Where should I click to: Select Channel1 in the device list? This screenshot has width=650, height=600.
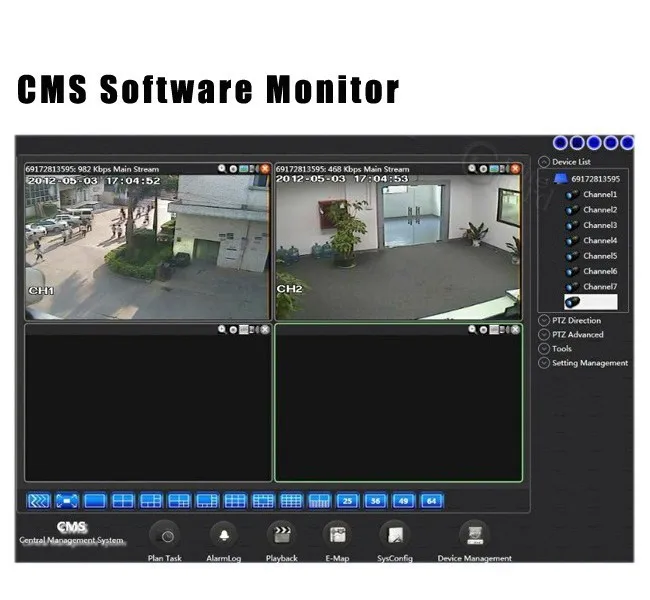[x=592, y=194]
